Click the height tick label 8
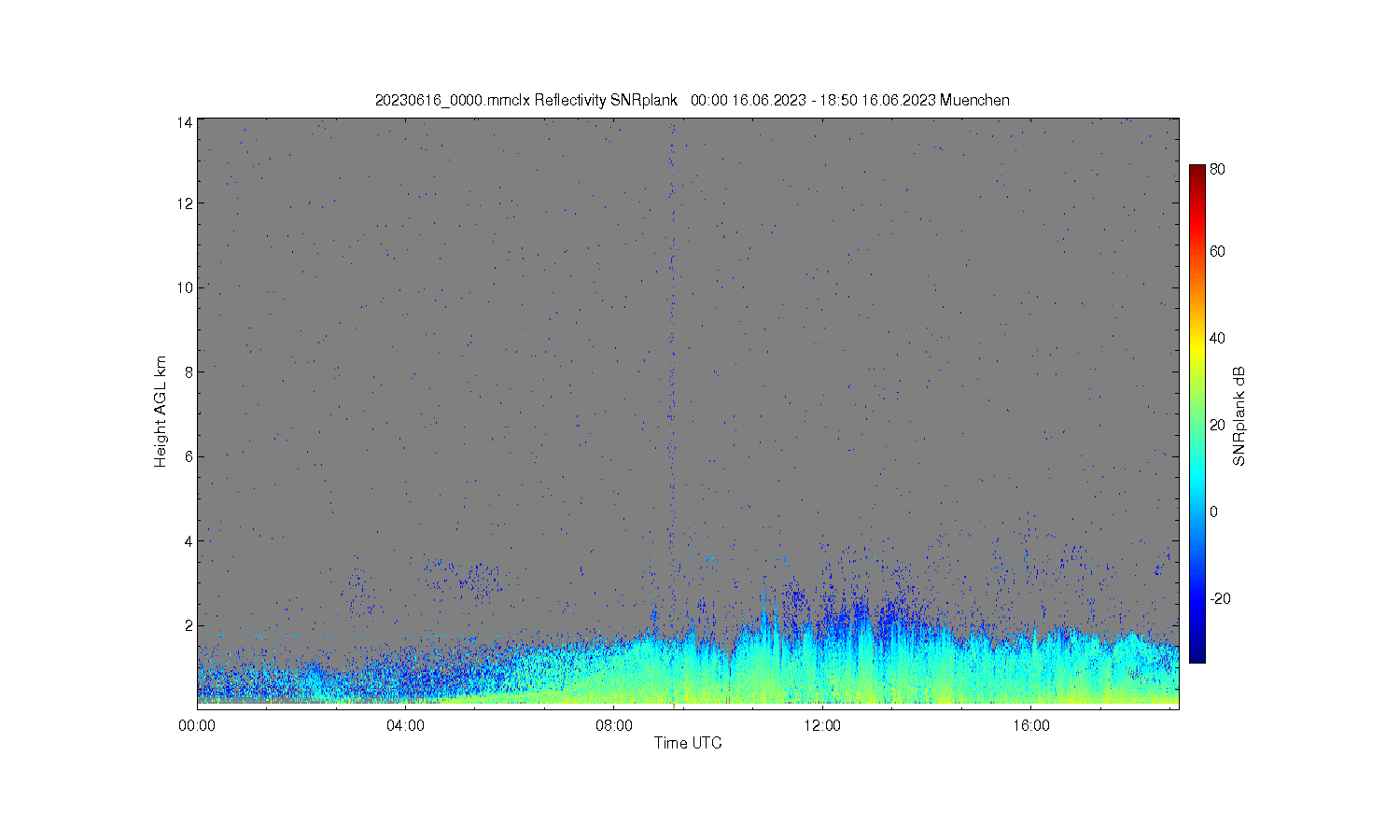The width and height of the screenshot is (1400, 840). (189, 371)
